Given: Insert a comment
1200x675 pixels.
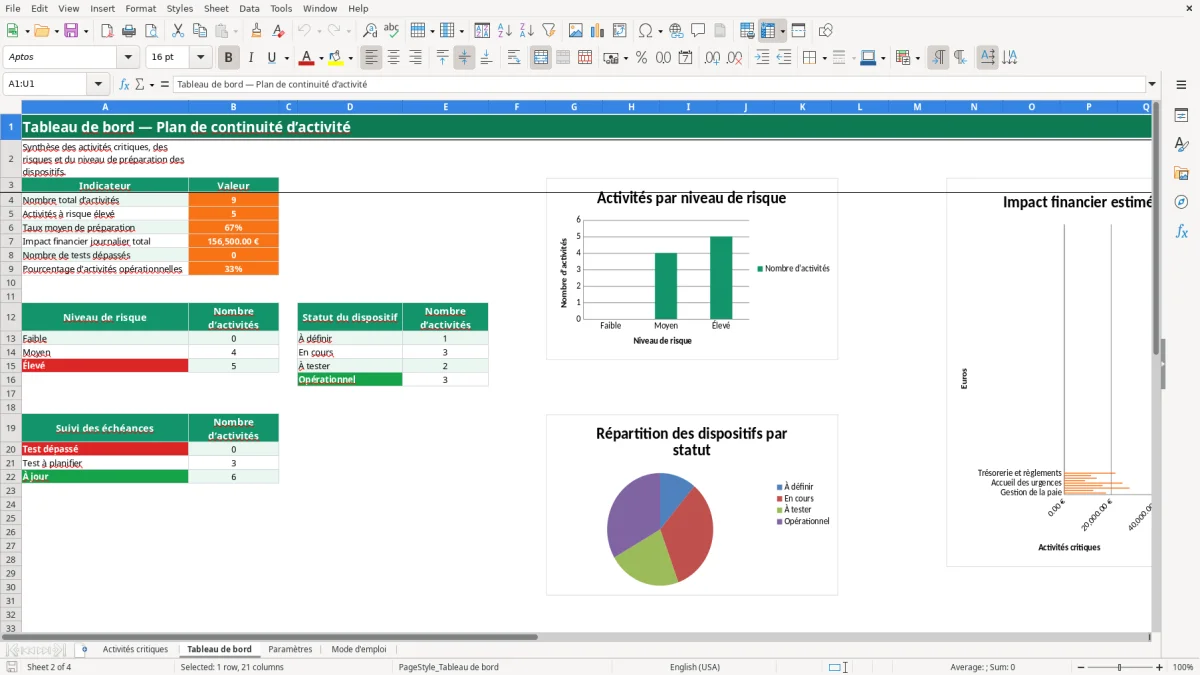Looking at the screenshot, I should tap(699, 31).
